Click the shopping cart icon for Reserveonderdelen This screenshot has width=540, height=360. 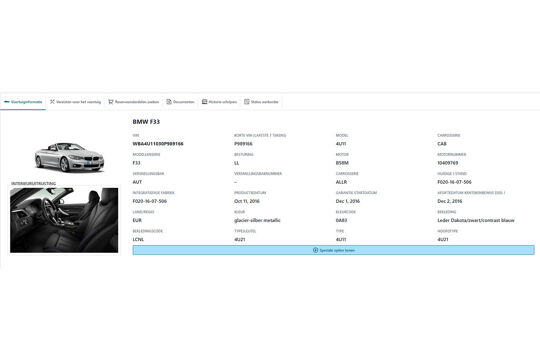pyautogui.click(x=111, y=102)
